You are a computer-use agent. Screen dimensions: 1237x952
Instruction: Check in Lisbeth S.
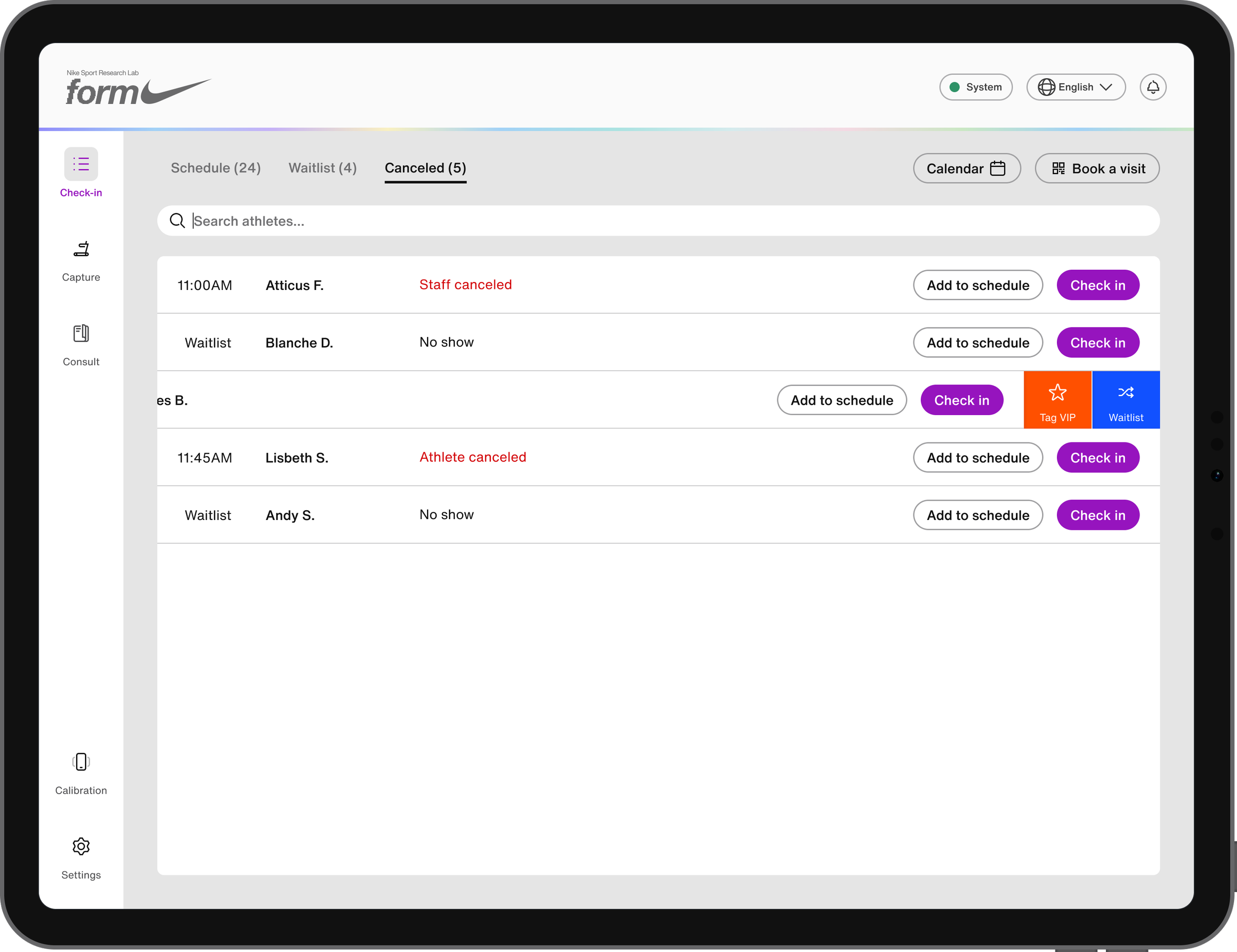[1097, 458]
